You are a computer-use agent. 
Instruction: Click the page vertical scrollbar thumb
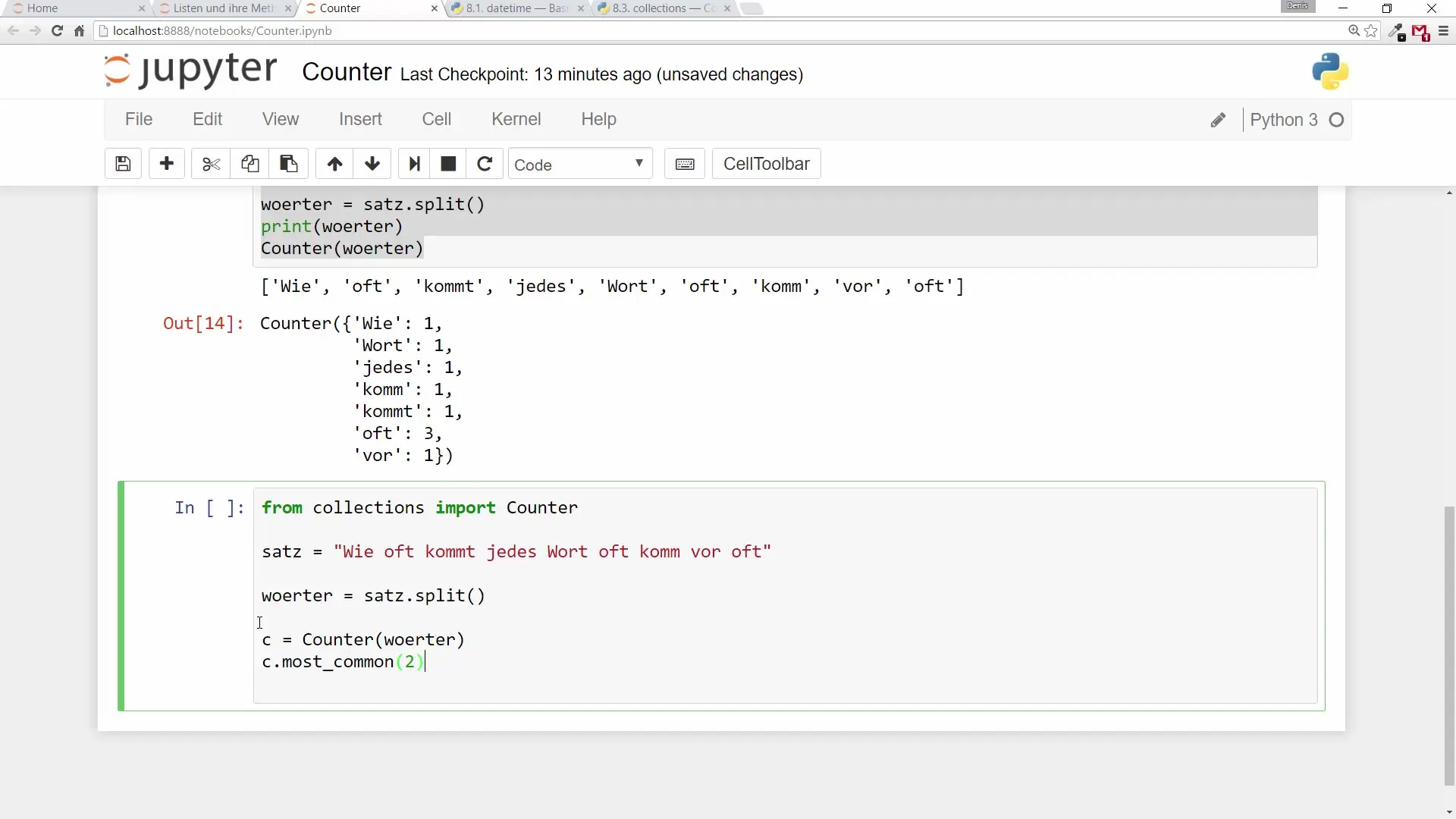click(x=1449, y=645)
